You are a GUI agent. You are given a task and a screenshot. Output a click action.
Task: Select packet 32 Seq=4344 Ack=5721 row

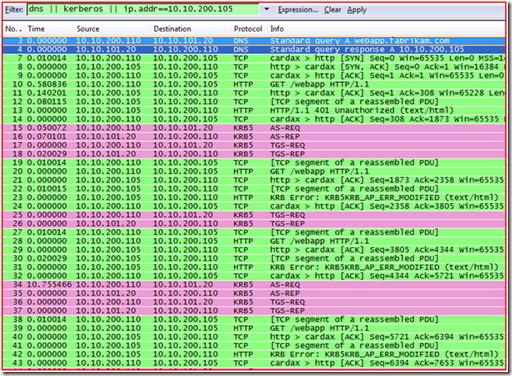click(254, 276)
